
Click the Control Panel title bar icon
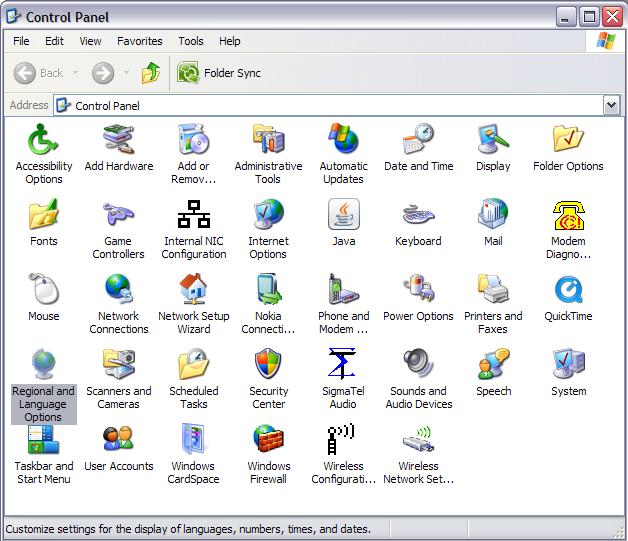coord(14,16)
